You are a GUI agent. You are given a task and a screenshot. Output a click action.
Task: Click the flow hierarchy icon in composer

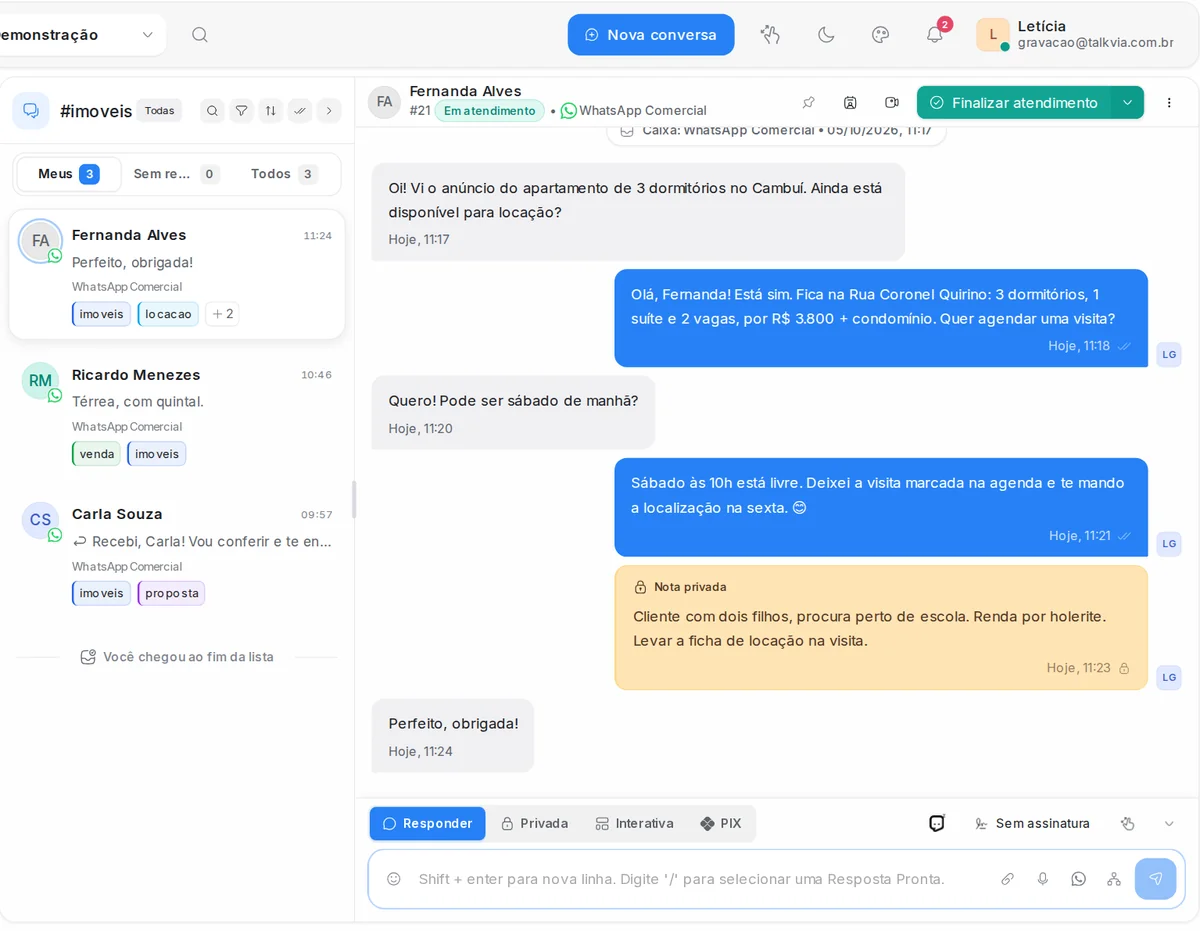click(x=1114, y=879)
